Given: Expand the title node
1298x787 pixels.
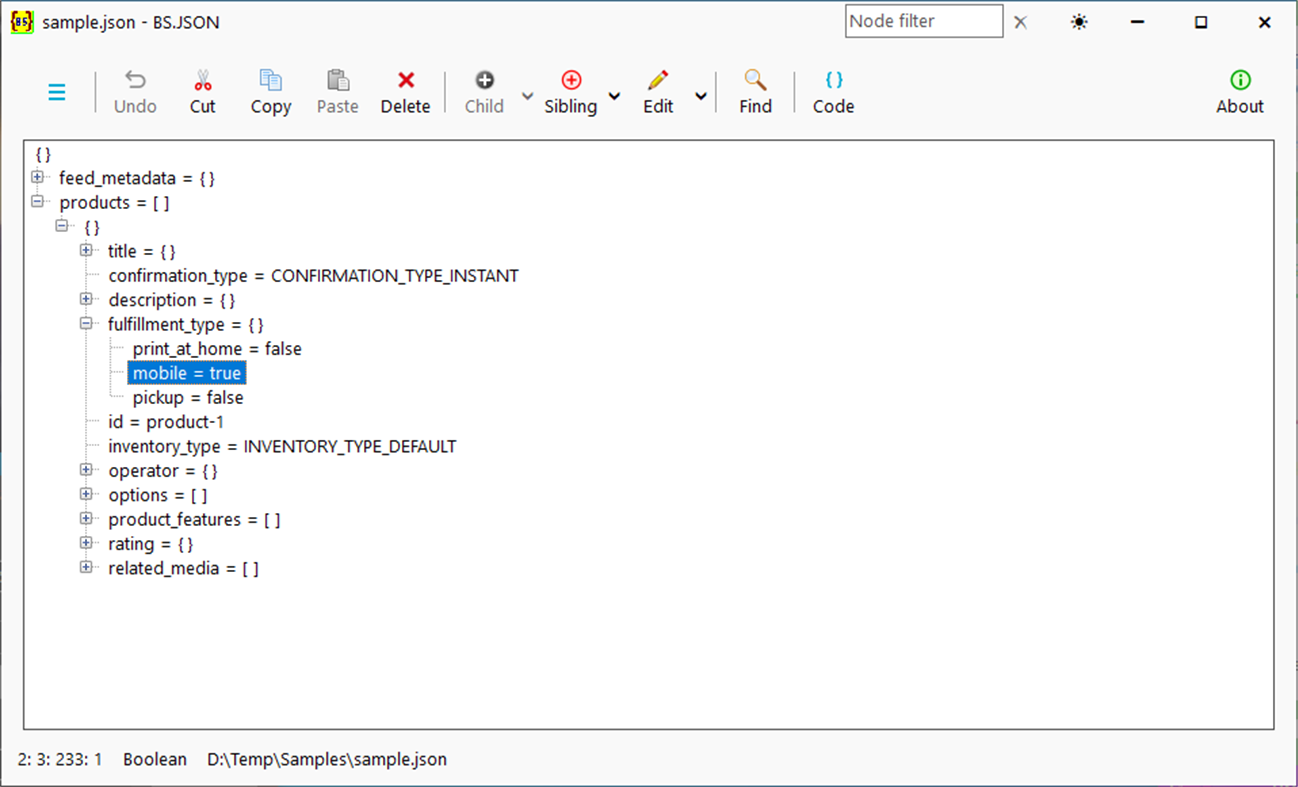Looking at the screenshot, I should [x=86, y=250].
